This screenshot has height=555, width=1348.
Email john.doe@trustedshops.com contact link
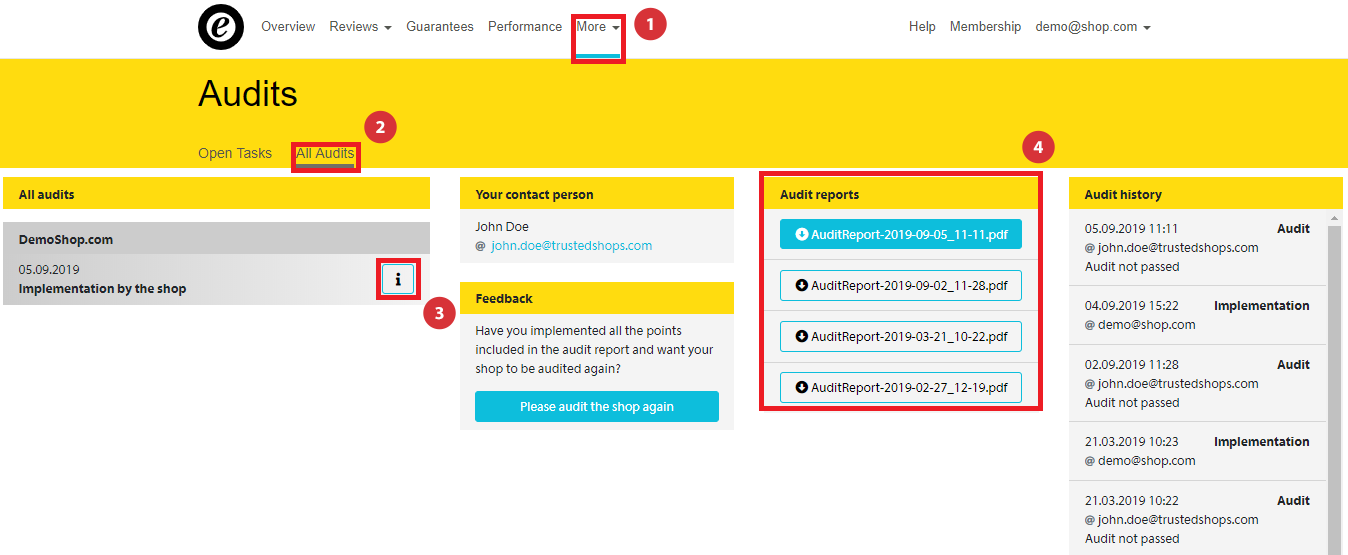click(x=571, y=246)
